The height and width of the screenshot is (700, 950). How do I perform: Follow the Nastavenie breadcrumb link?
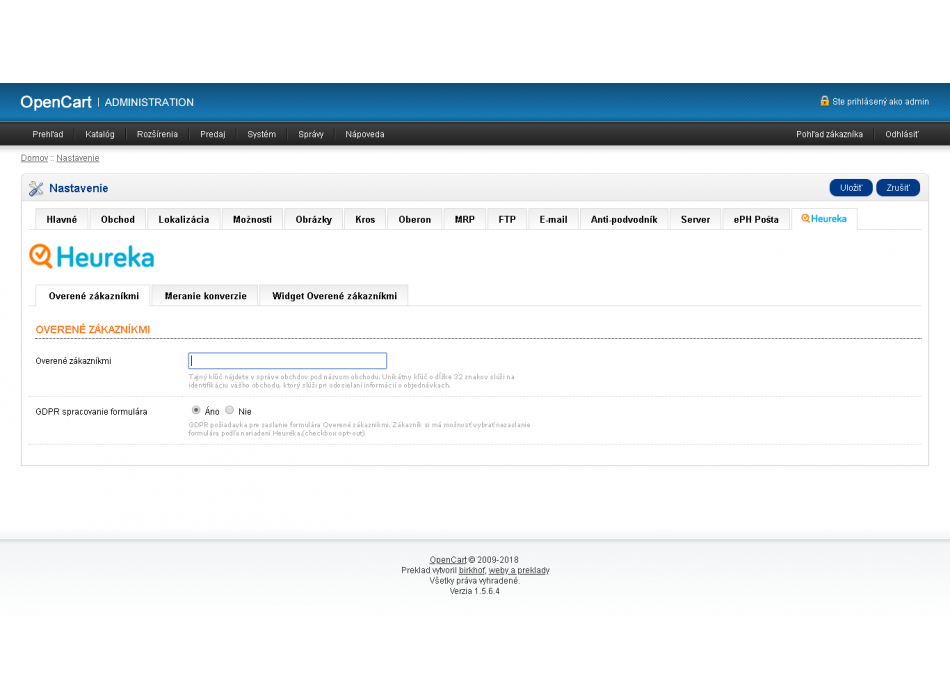point(78,158)
